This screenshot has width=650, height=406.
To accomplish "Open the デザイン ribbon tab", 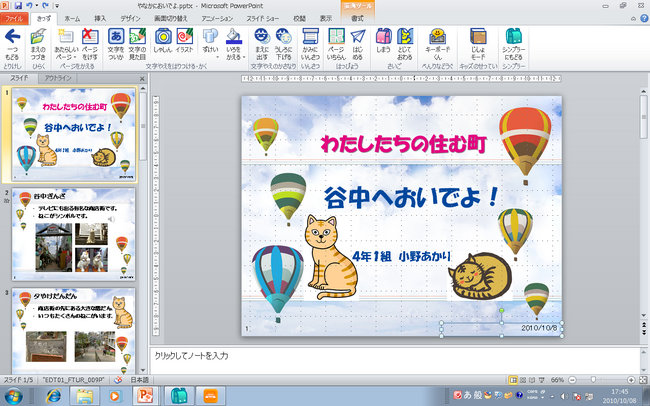I will tap(130, 18).
